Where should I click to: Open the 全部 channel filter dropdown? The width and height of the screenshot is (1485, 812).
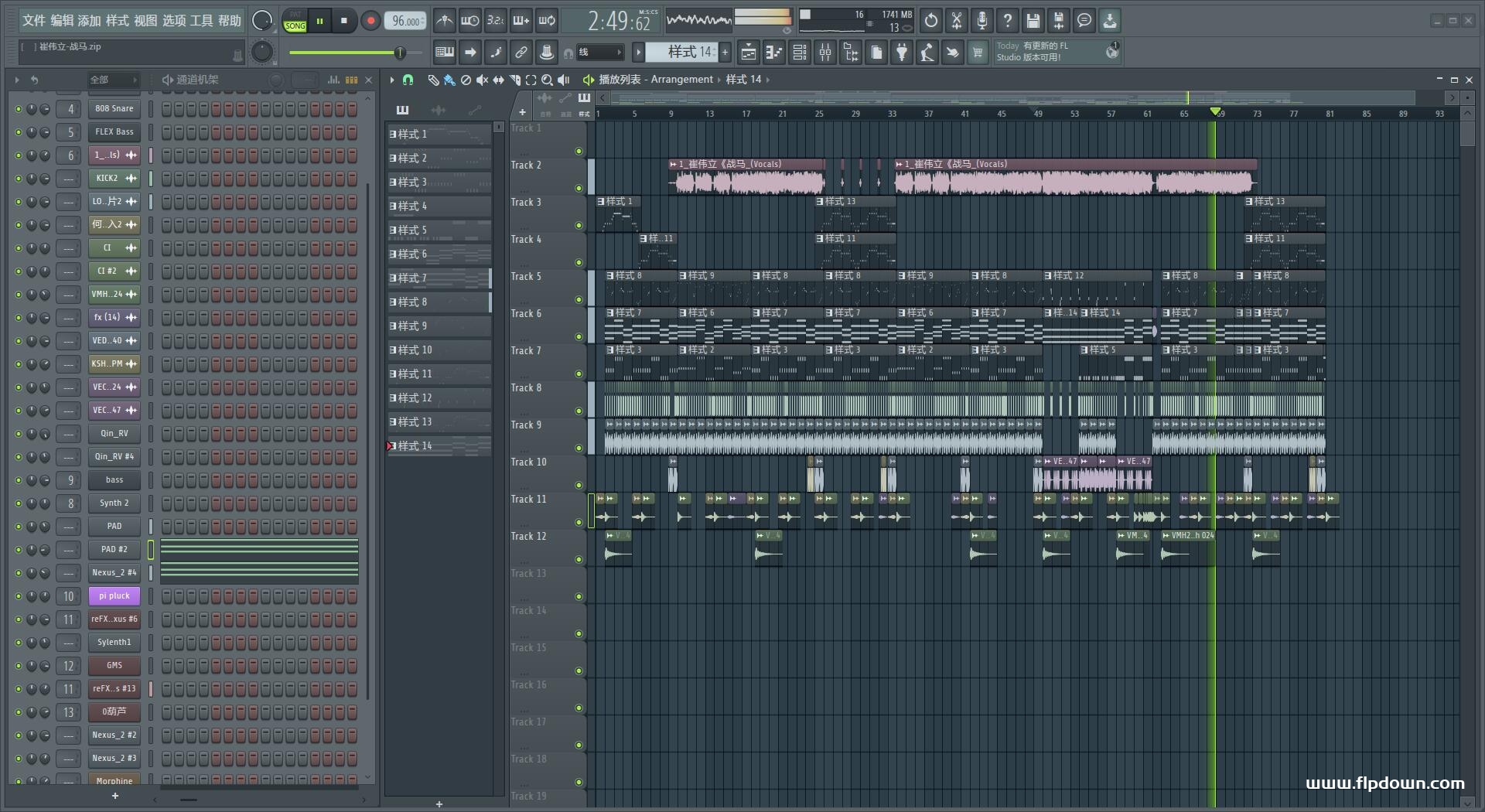[113, 80]
